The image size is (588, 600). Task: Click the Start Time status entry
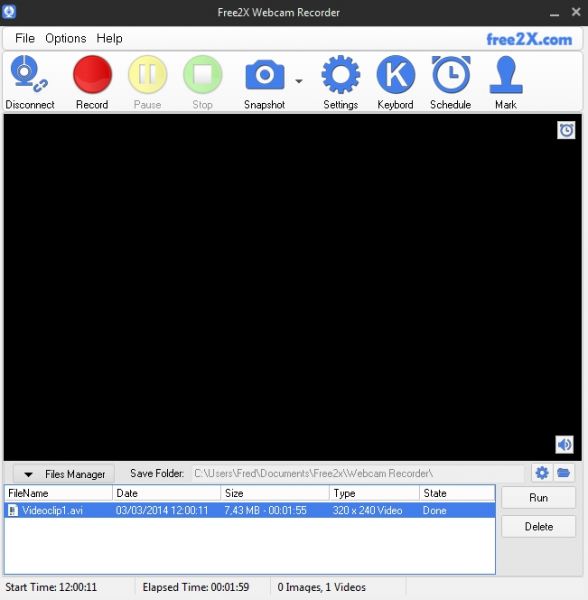(51, 587)
